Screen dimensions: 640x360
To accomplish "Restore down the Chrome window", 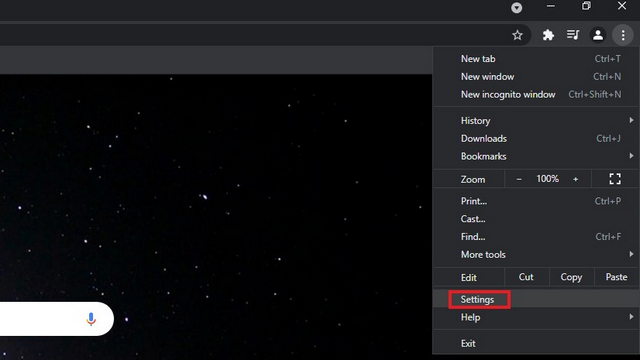I will click(x=586, y=6).
